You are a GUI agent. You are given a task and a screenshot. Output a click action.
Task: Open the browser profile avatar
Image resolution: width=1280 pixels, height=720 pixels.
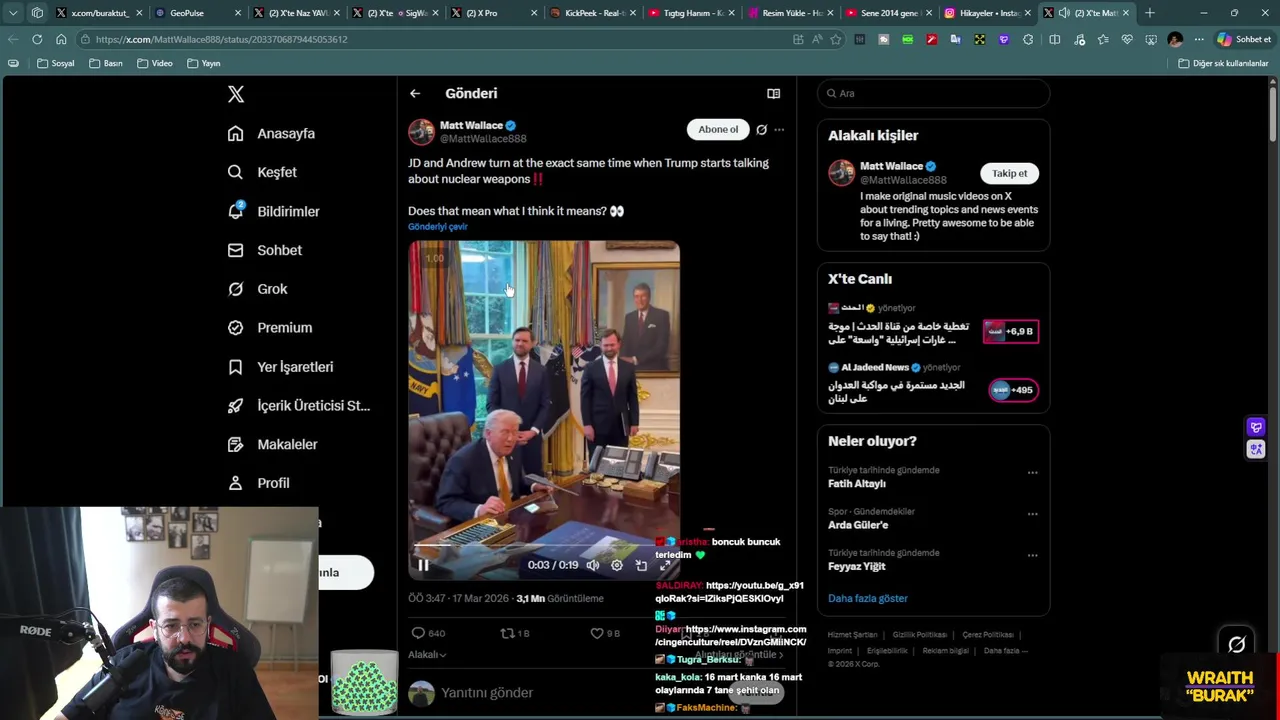point(1175,39)
